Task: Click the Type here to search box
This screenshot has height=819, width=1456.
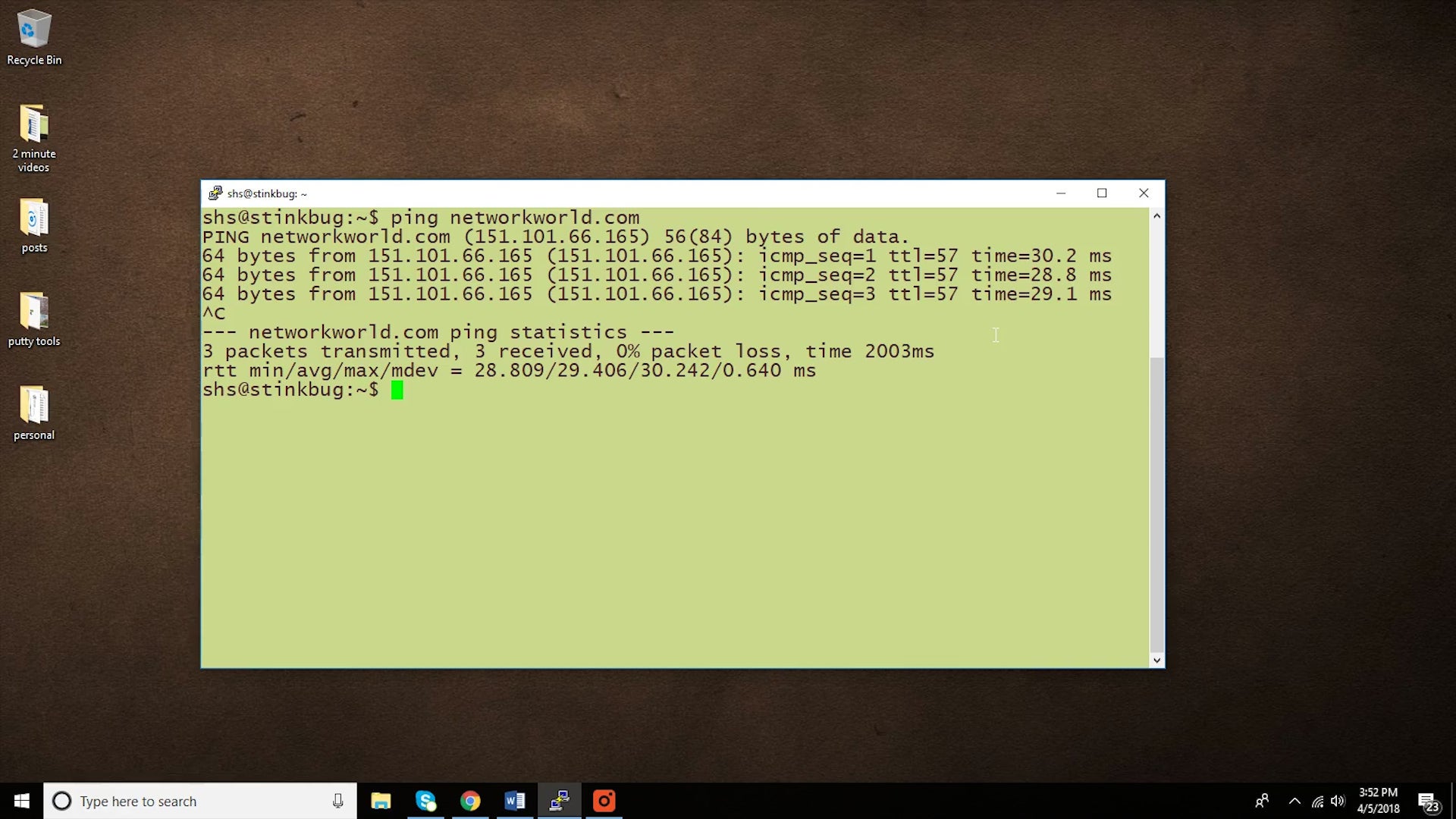Action: pyautogui.click(x=200, y=801)
